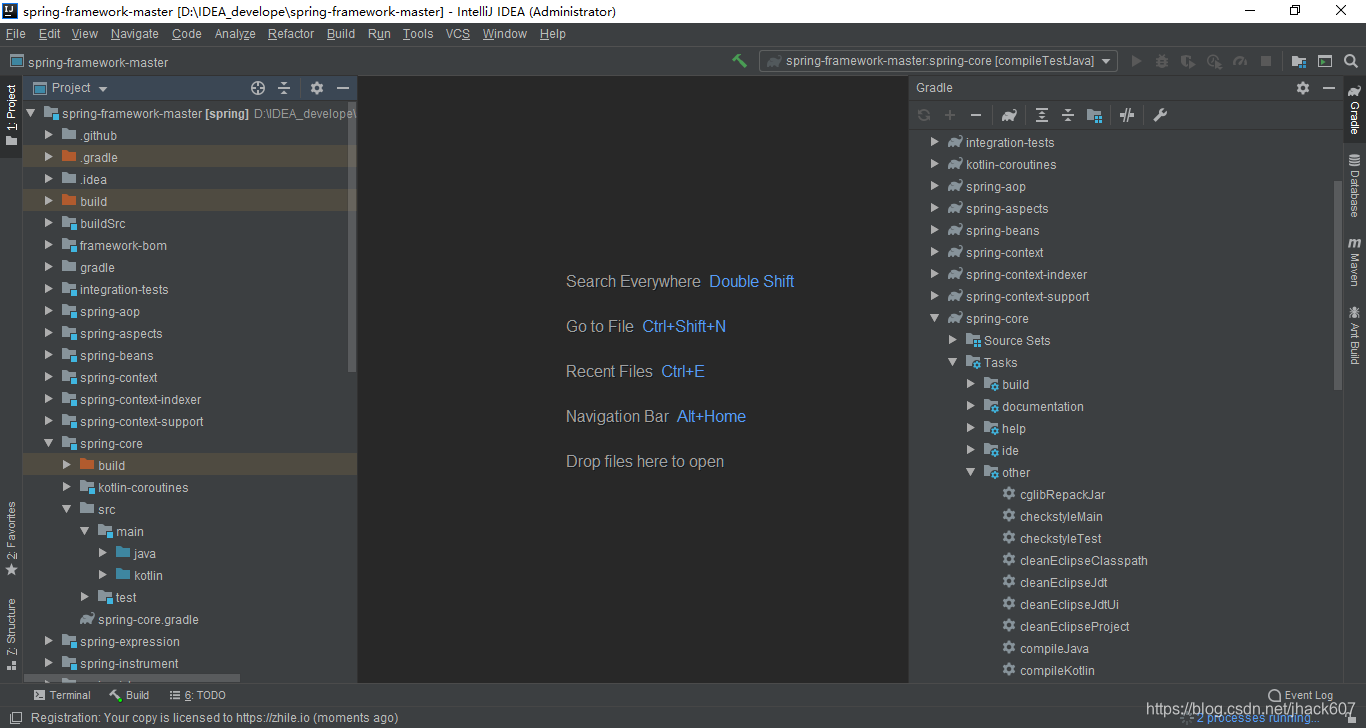1366x728 pixels.
Task: Open Search Everywhere magnifier icon
Action: 1351,61
